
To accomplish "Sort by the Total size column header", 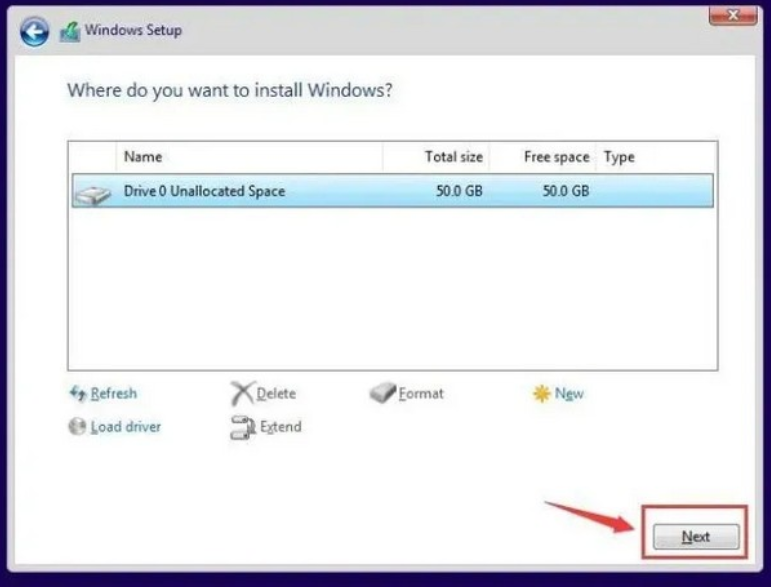I will (x=436, y=157).
